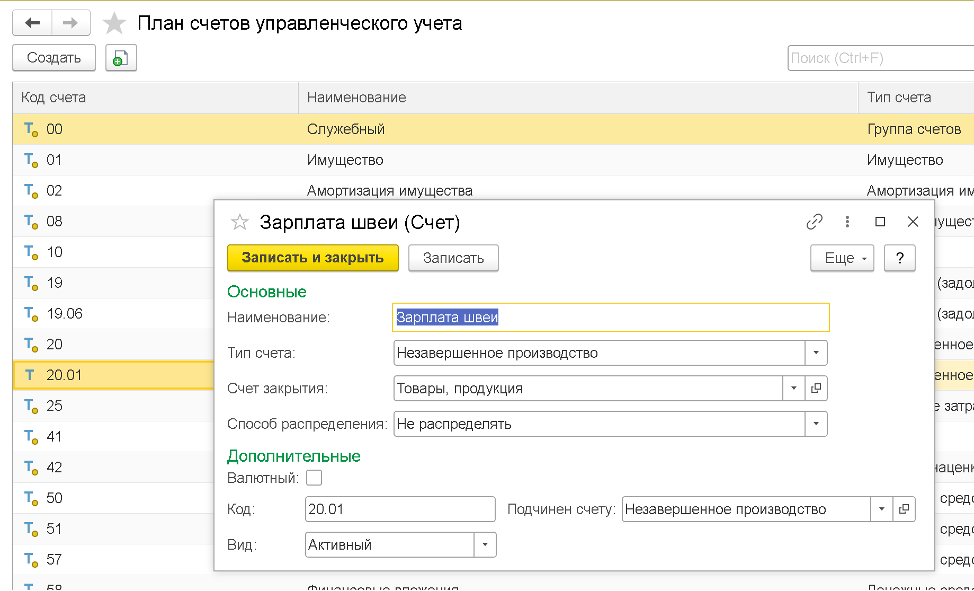Open the dialog's three-dot options menu
Viewport: 974px width, 591px height.
click(847, 222)
